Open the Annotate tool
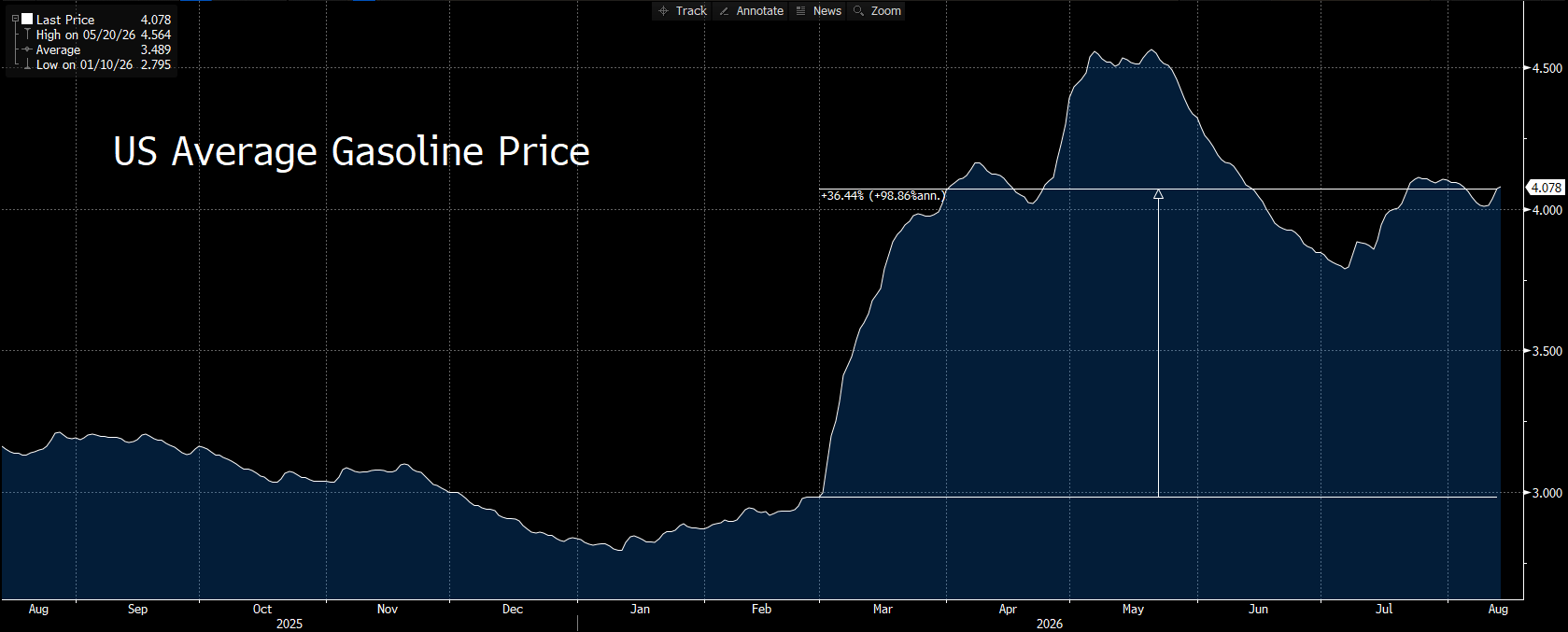Screen dimensions: 1568x632 click(752, 11)
